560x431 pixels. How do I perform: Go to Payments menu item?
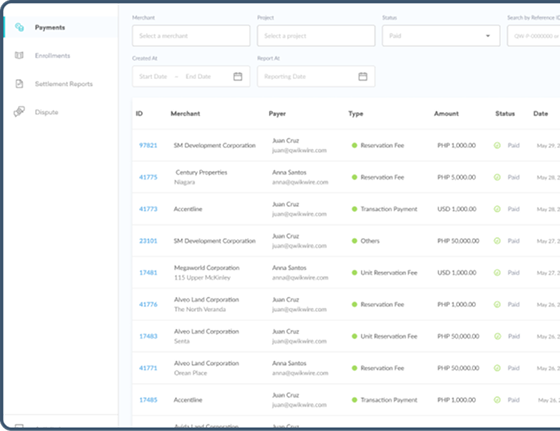[50, 27]
